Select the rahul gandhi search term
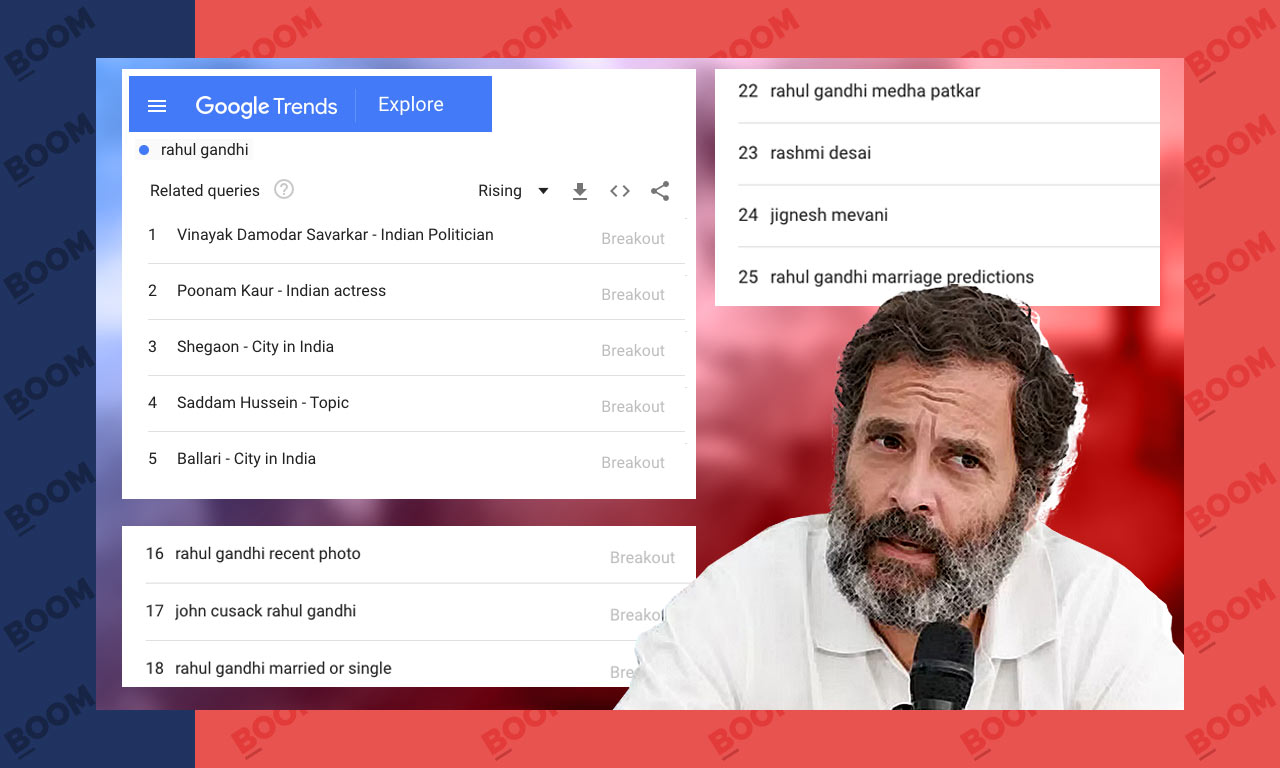The width and height of the screenshot is (1280, 768). point(204,150)
